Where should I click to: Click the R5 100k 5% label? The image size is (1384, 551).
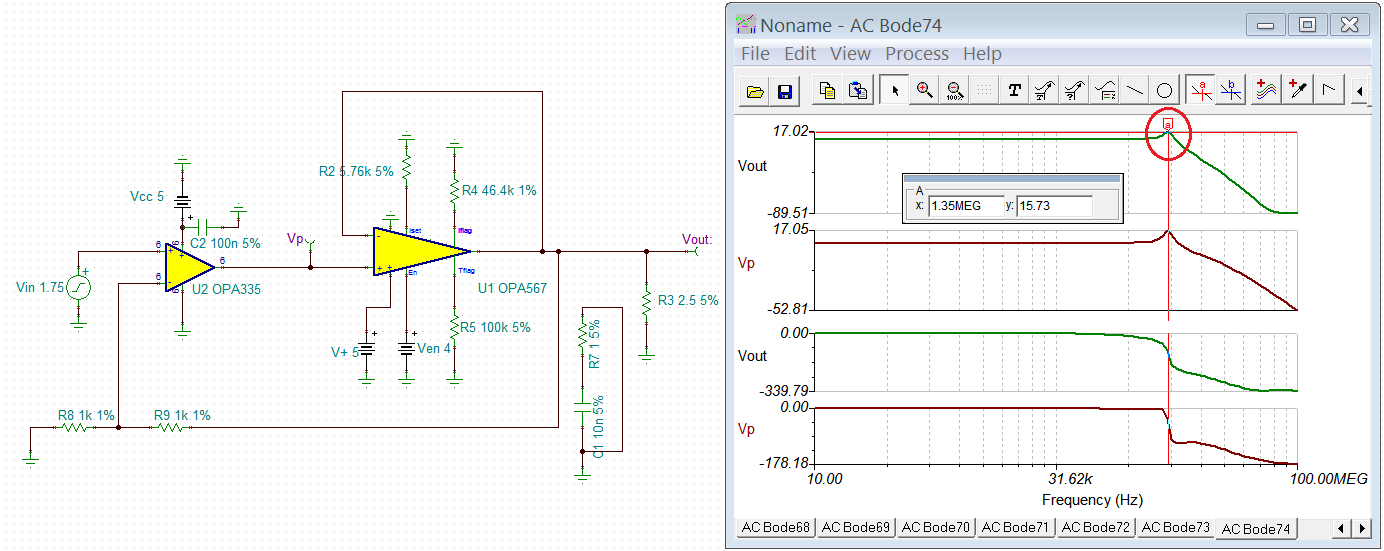point(497,327)
